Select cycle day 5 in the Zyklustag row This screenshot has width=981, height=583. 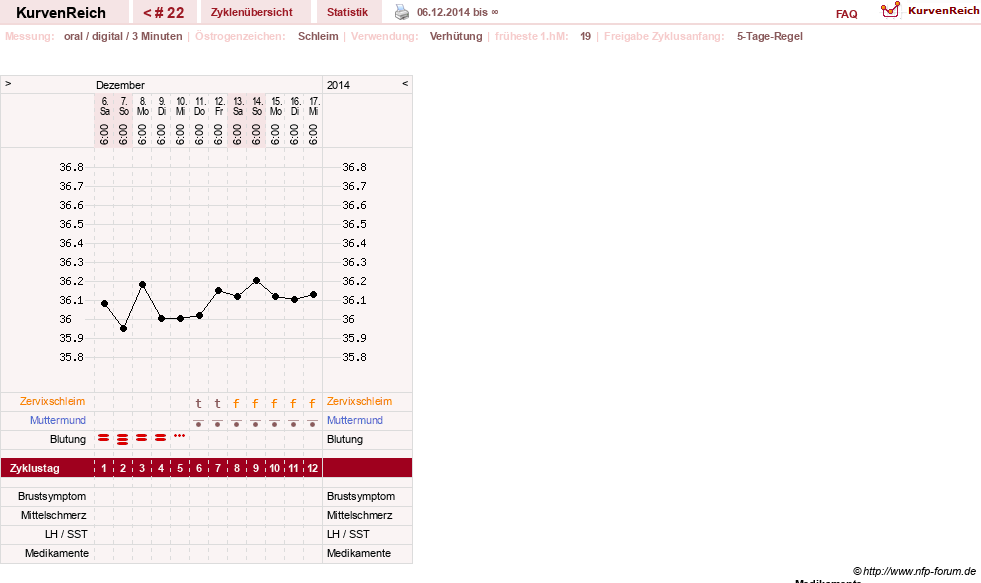180,468
